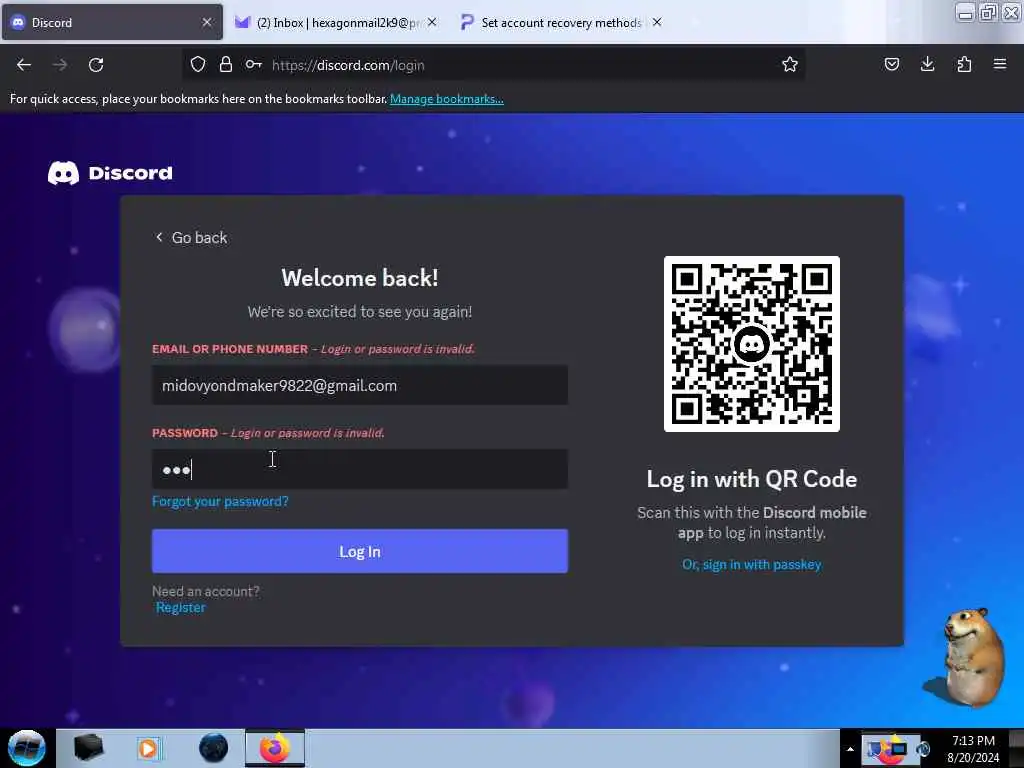1024x768 pixels.
Task: Reload the Discord login page
Action: [96, 65]
